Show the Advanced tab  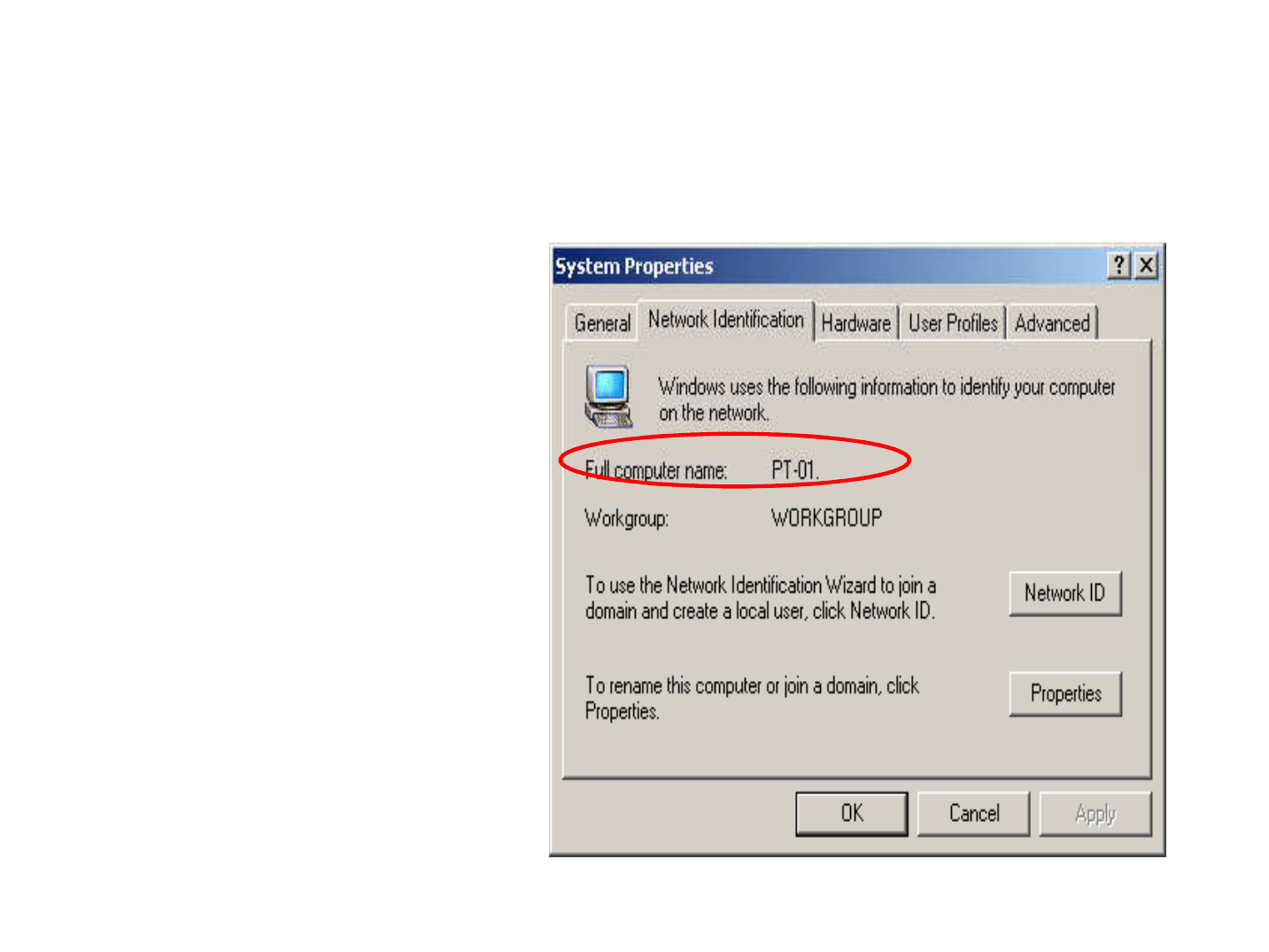[1052, 323]
